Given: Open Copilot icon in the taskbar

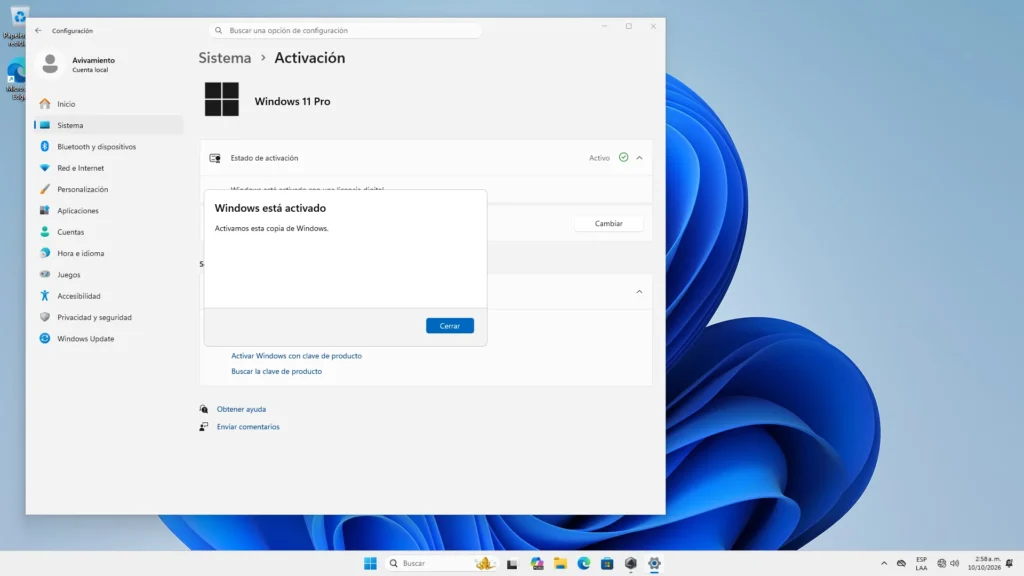Looking at the screenshot, I should point(537,564).
